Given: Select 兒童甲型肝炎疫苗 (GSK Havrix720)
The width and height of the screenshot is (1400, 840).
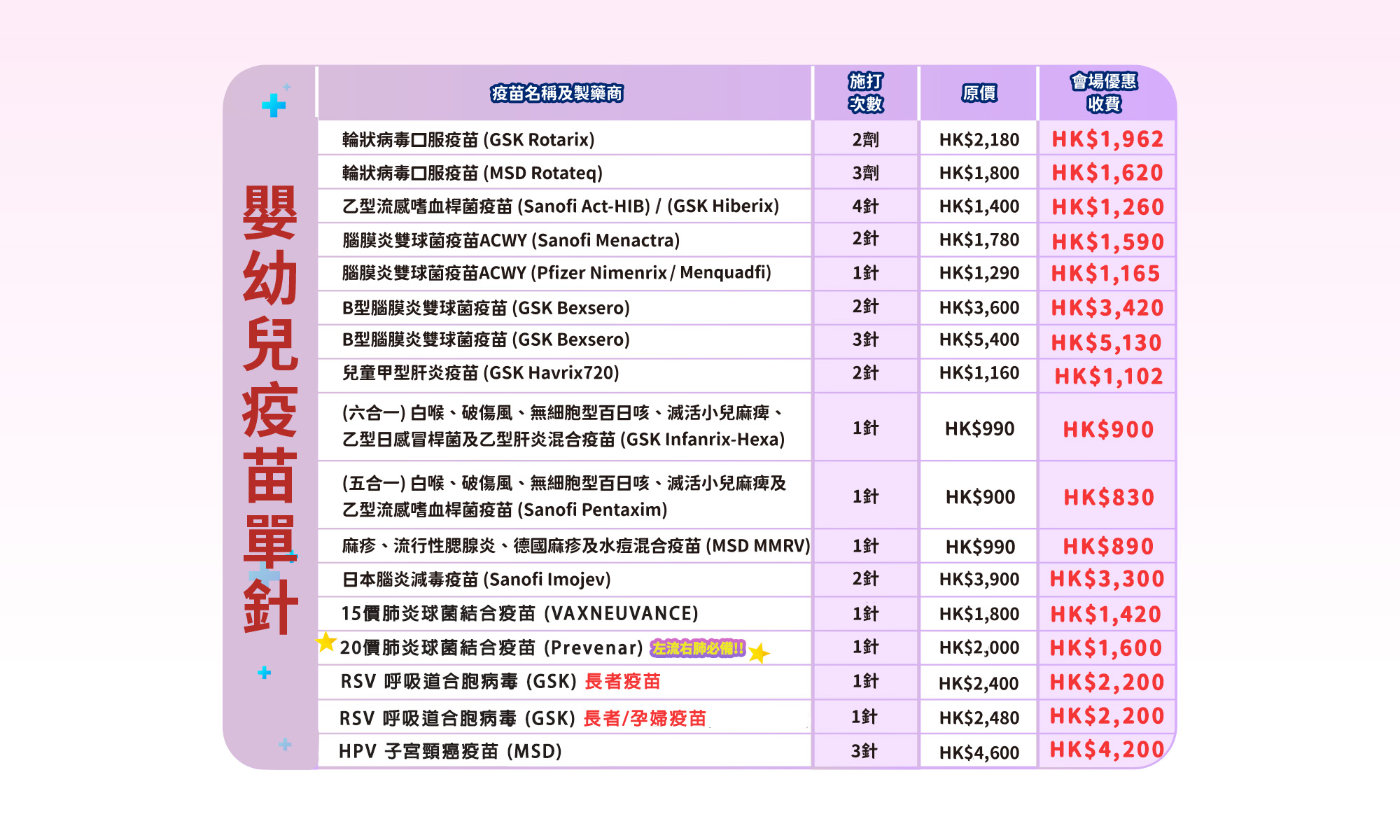Looking at the screenshot, I should tap(481, 372).
